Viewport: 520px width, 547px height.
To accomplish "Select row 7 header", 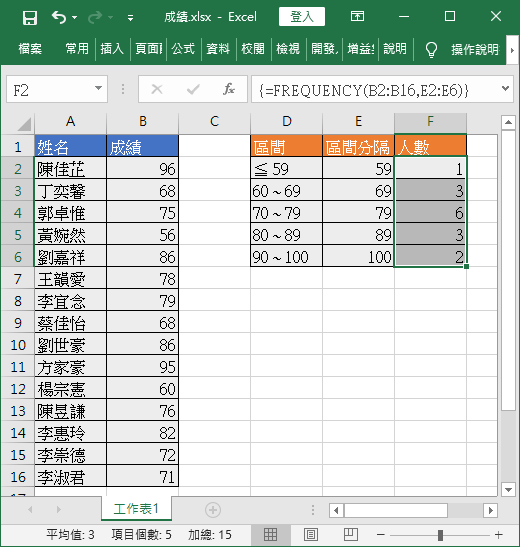I will point(18,279).
